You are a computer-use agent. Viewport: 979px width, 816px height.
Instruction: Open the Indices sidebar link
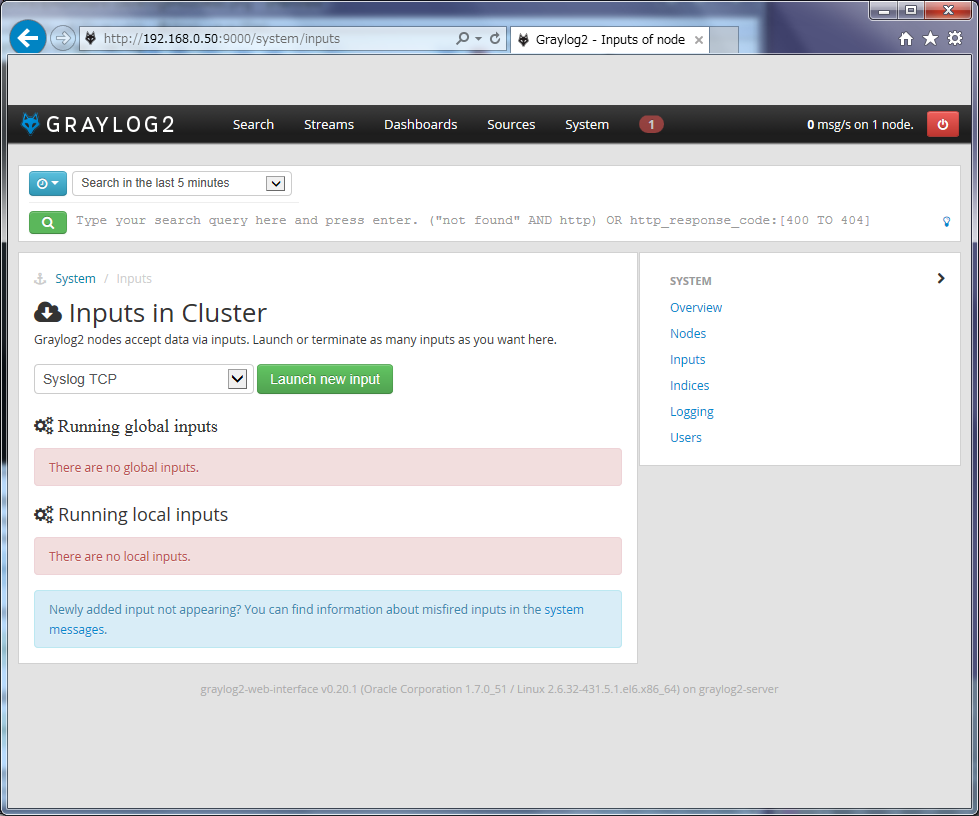[690, 386]
